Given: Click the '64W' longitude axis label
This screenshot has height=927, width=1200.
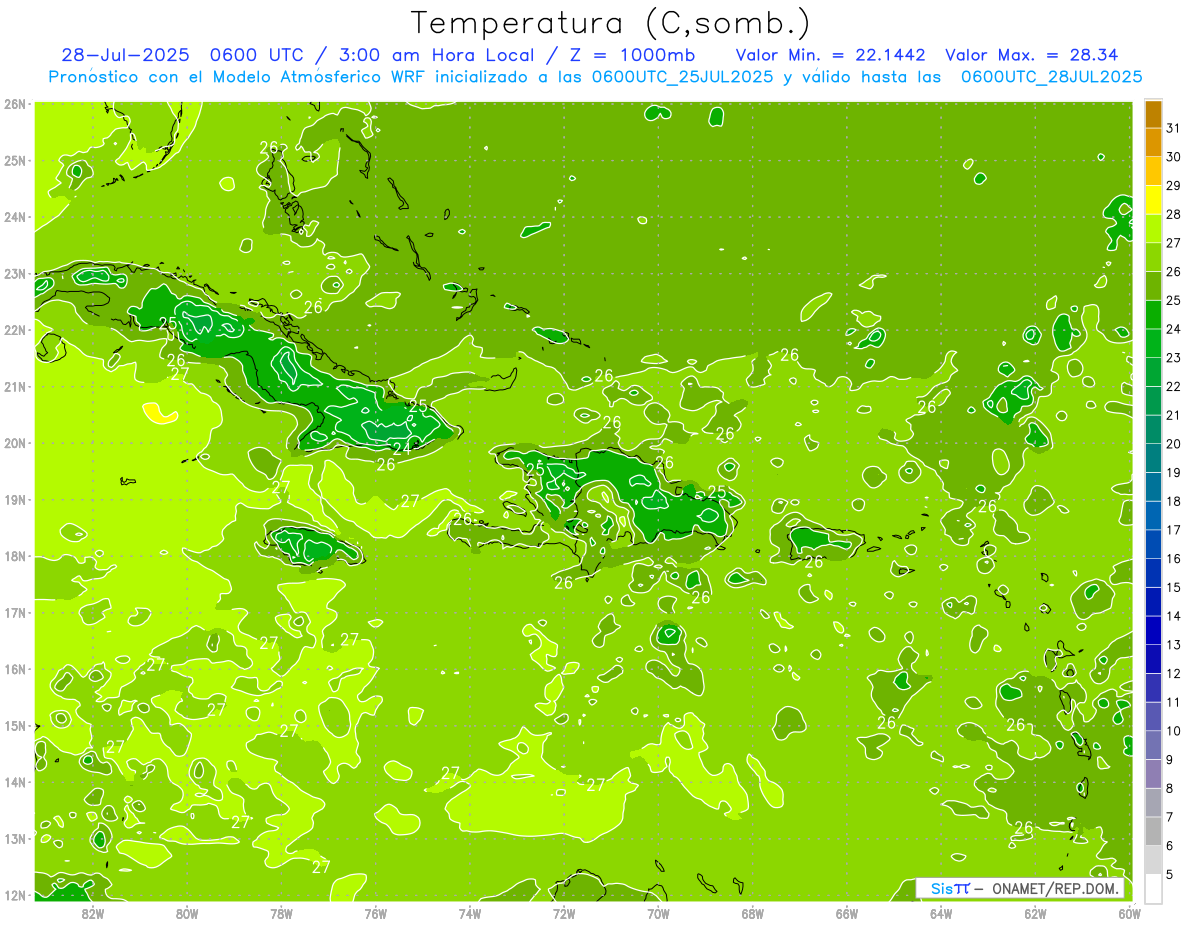Looking at the screenshot, I should (x=941, y=913).
